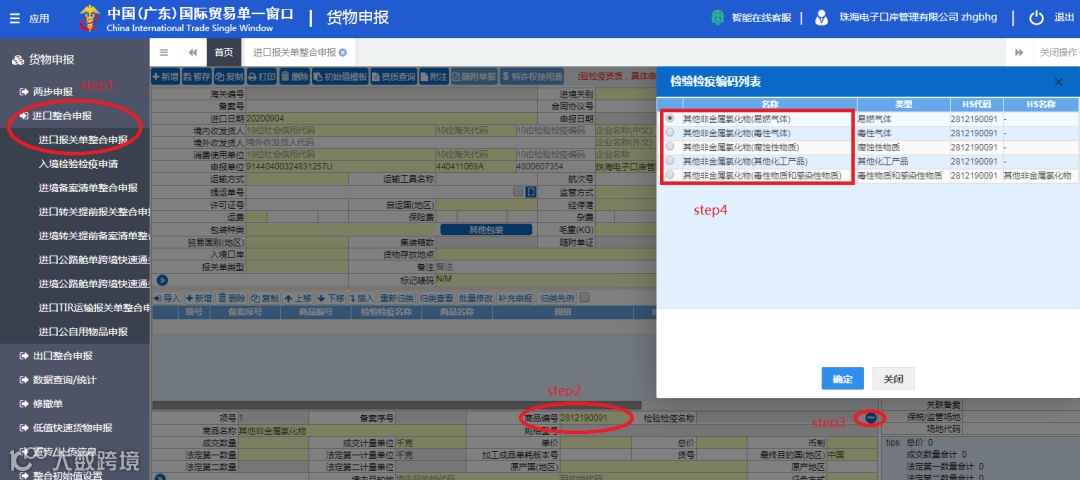Image resolution: width=1080 pixels, height=480 pixels.
Task: Toggle the sidebar collapse icon
Action: (x=164, y=52)
